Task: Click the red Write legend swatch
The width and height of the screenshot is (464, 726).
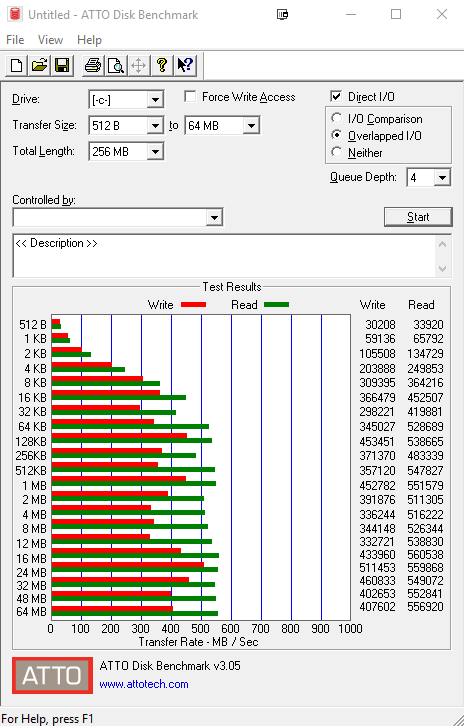Action: click(194, 305)
